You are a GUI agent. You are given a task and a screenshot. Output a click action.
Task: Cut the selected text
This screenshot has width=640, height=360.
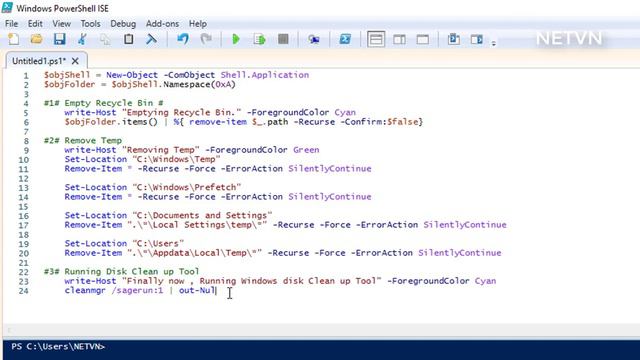[82, 39]
